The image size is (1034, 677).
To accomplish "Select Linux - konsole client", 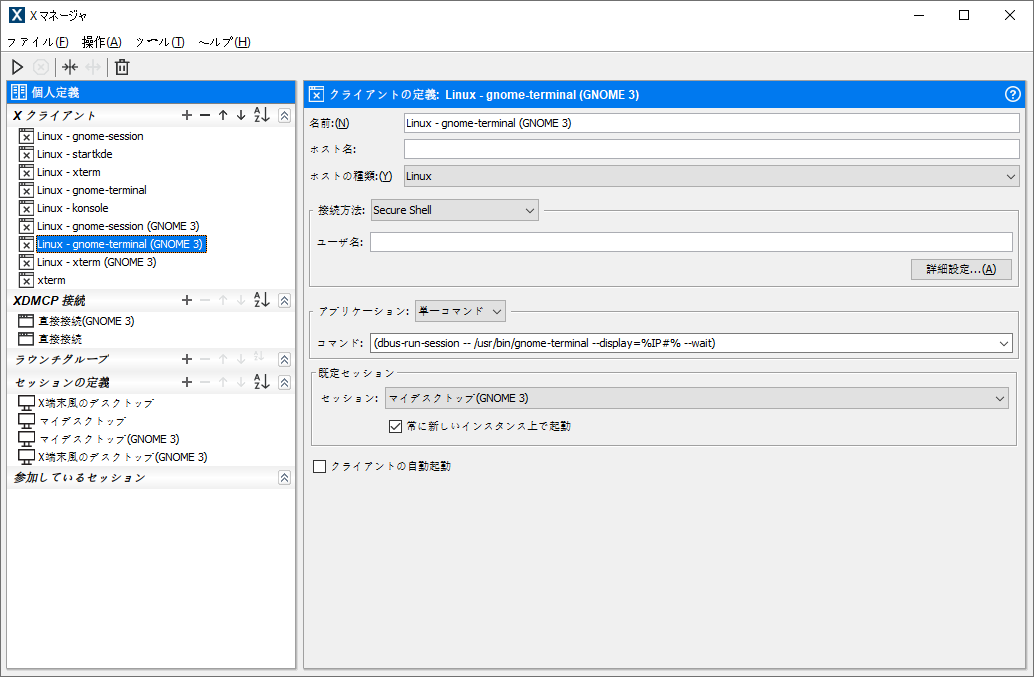I will (x=73, y=208).
